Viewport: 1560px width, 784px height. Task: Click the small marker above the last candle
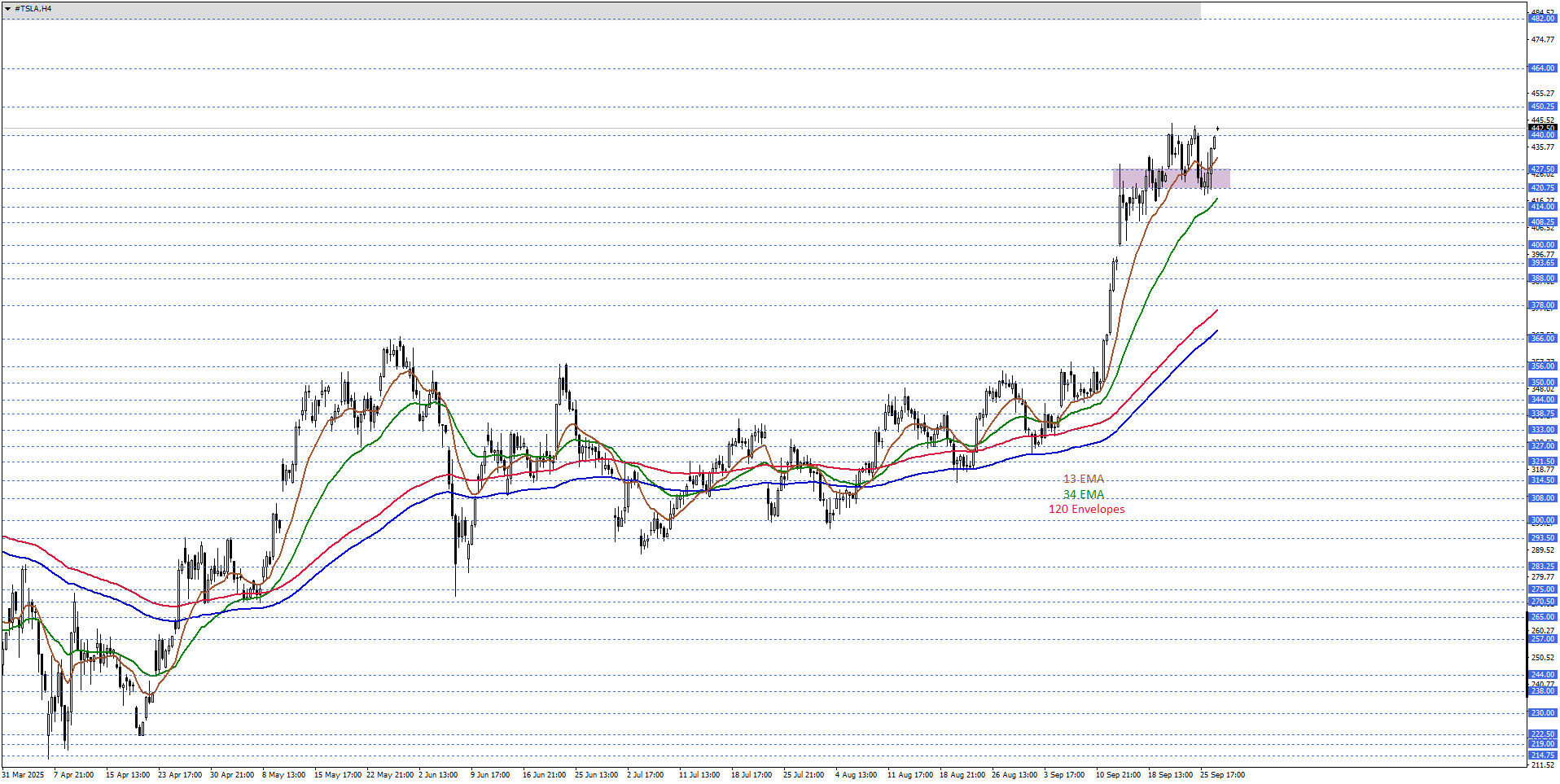click(x=1217, y=128)
